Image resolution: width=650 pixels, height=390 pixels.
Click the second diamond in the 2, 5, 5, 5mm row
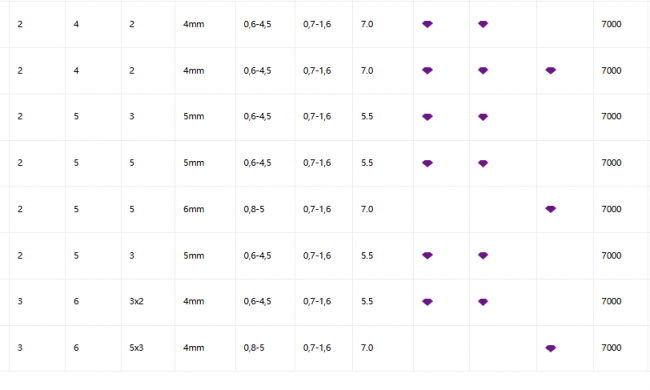[483, 163]
